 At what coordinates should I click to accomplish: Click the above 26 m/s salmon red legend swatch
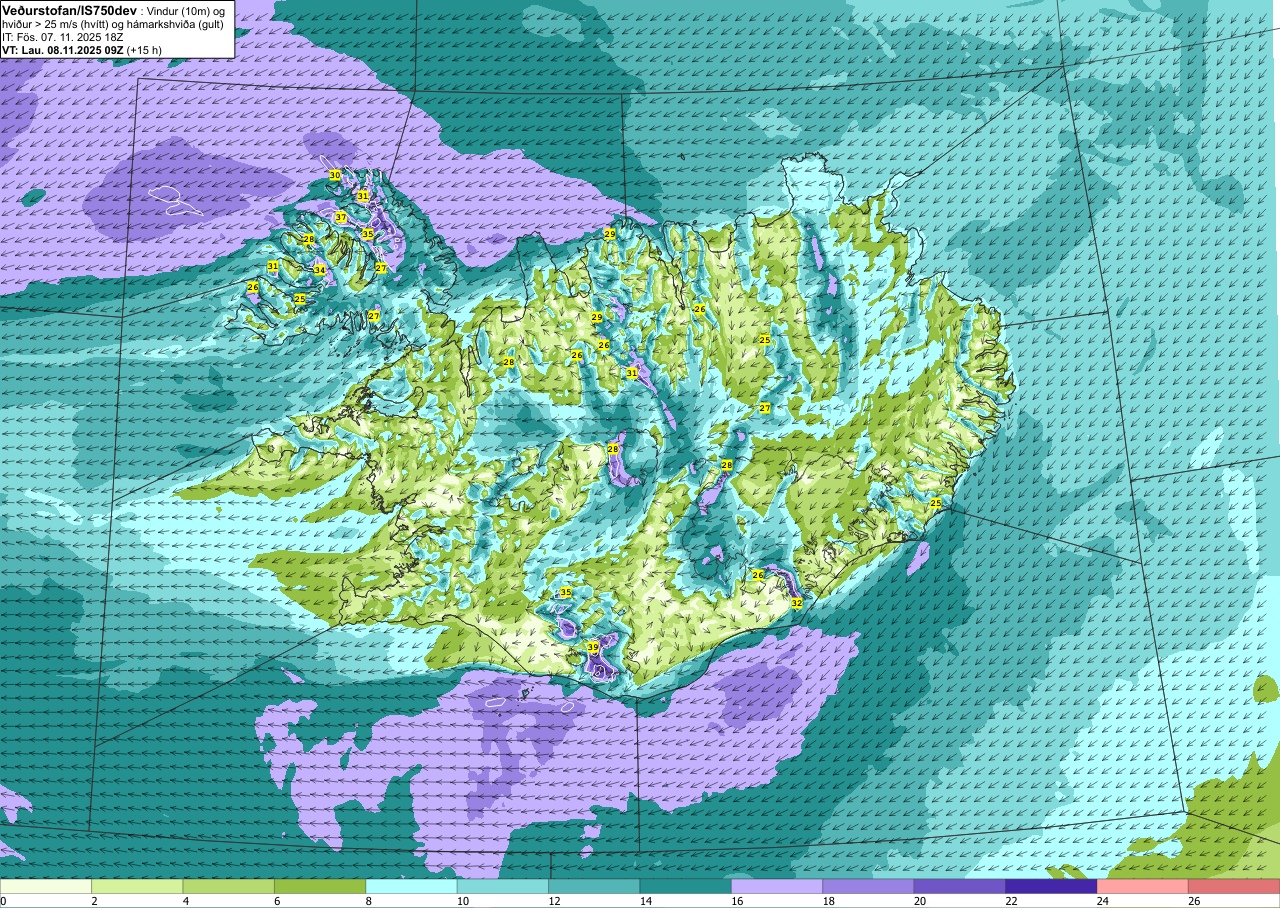1234,886
